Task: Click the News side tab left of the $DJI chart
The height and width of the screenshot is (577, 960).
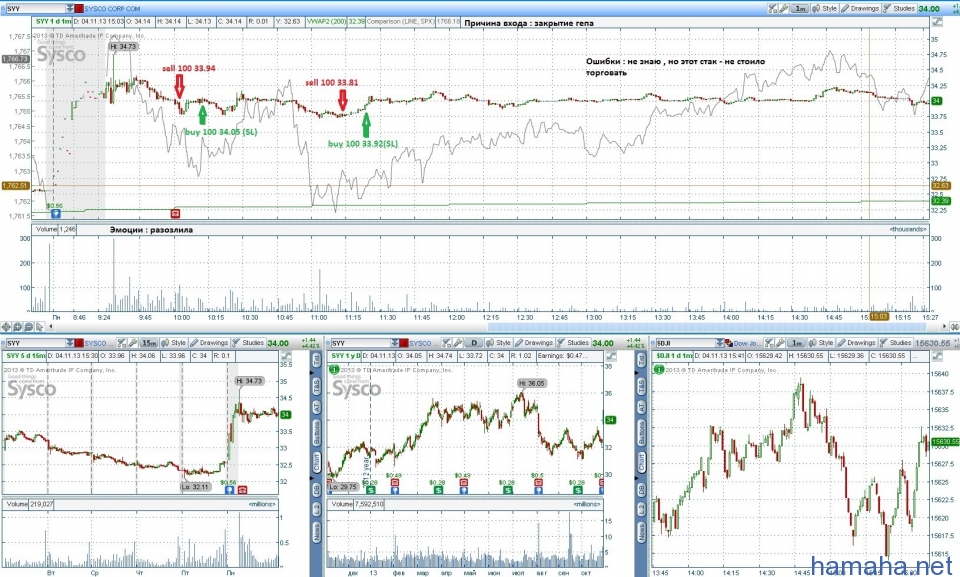Action: (641, 532)
